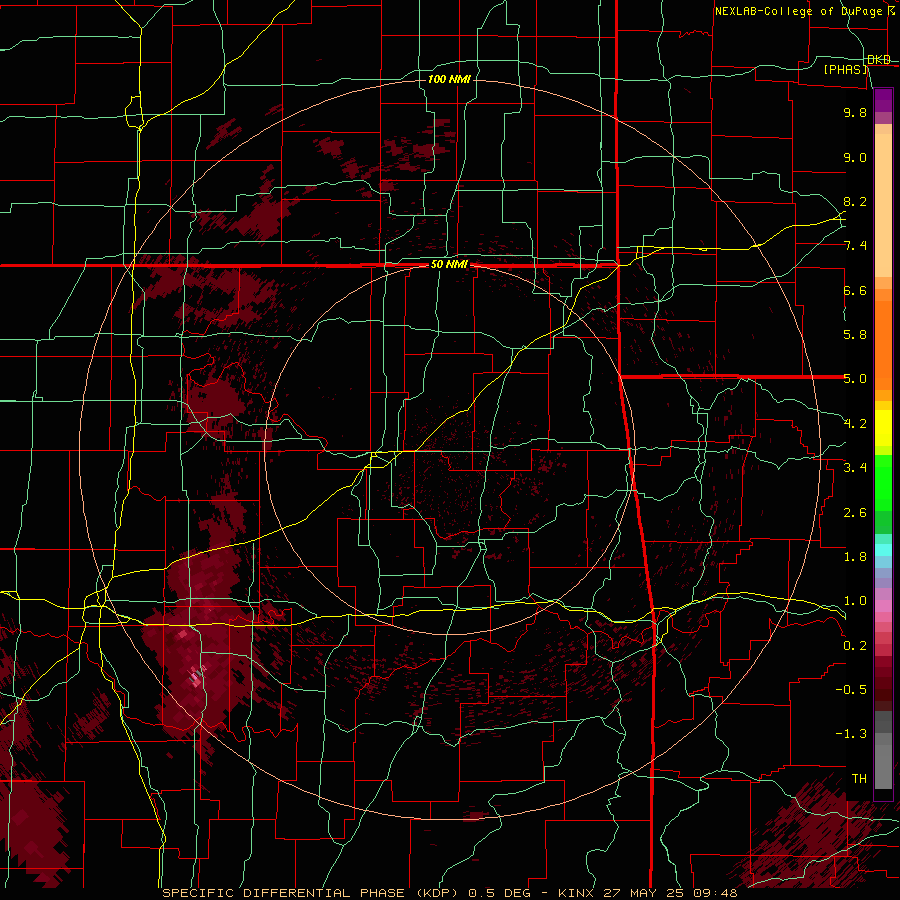Click the 100 NMI range ring label
The image size is (900, 900).
click(449, 79)
